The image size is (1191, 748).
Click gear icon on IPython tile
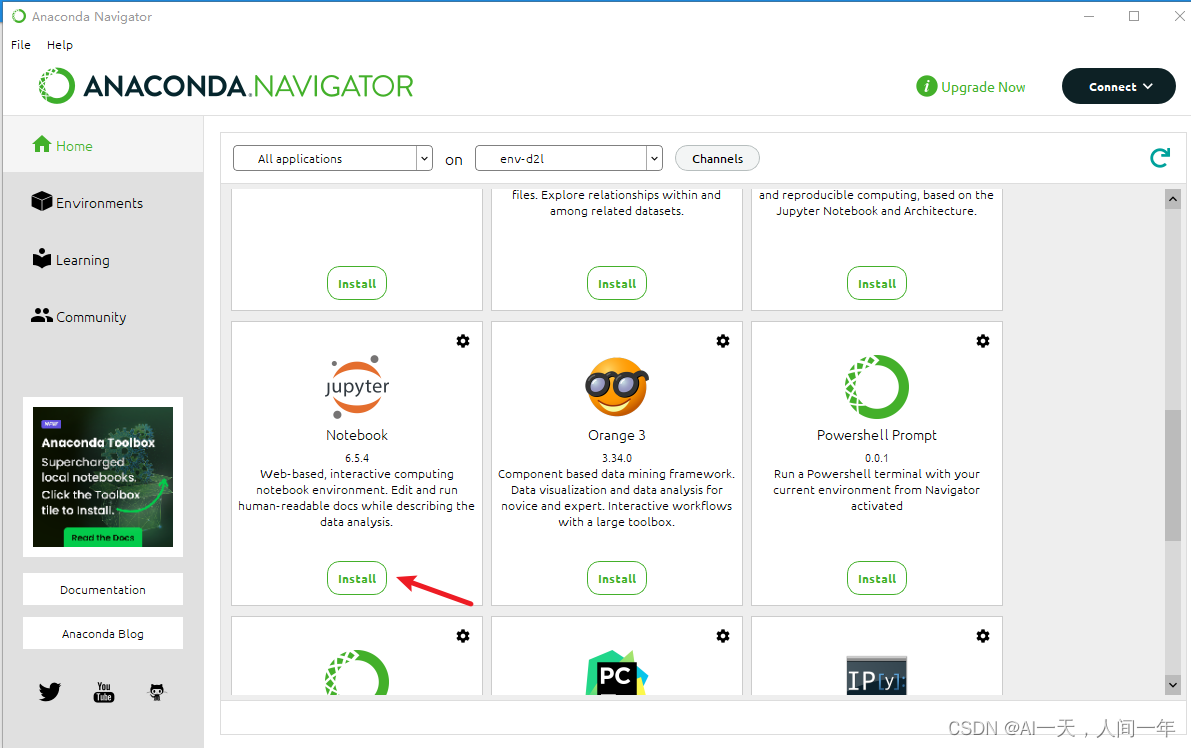pos(982,636)
